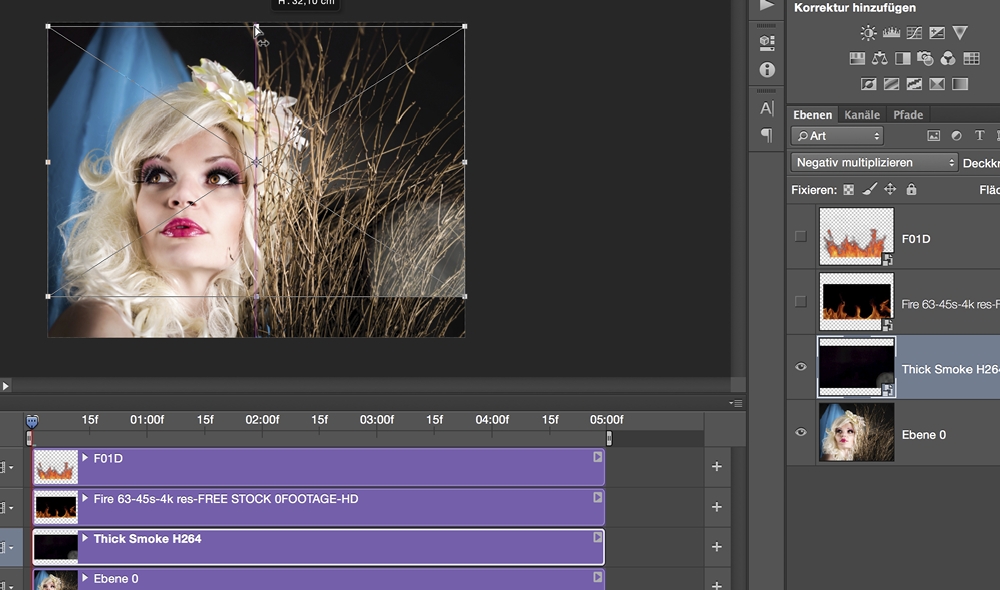The width and height of the screenshot is (1000, 590).
Task: Open the Negativ multiplizieren blend mode dropdown
Action: click(x=875, y=162)
